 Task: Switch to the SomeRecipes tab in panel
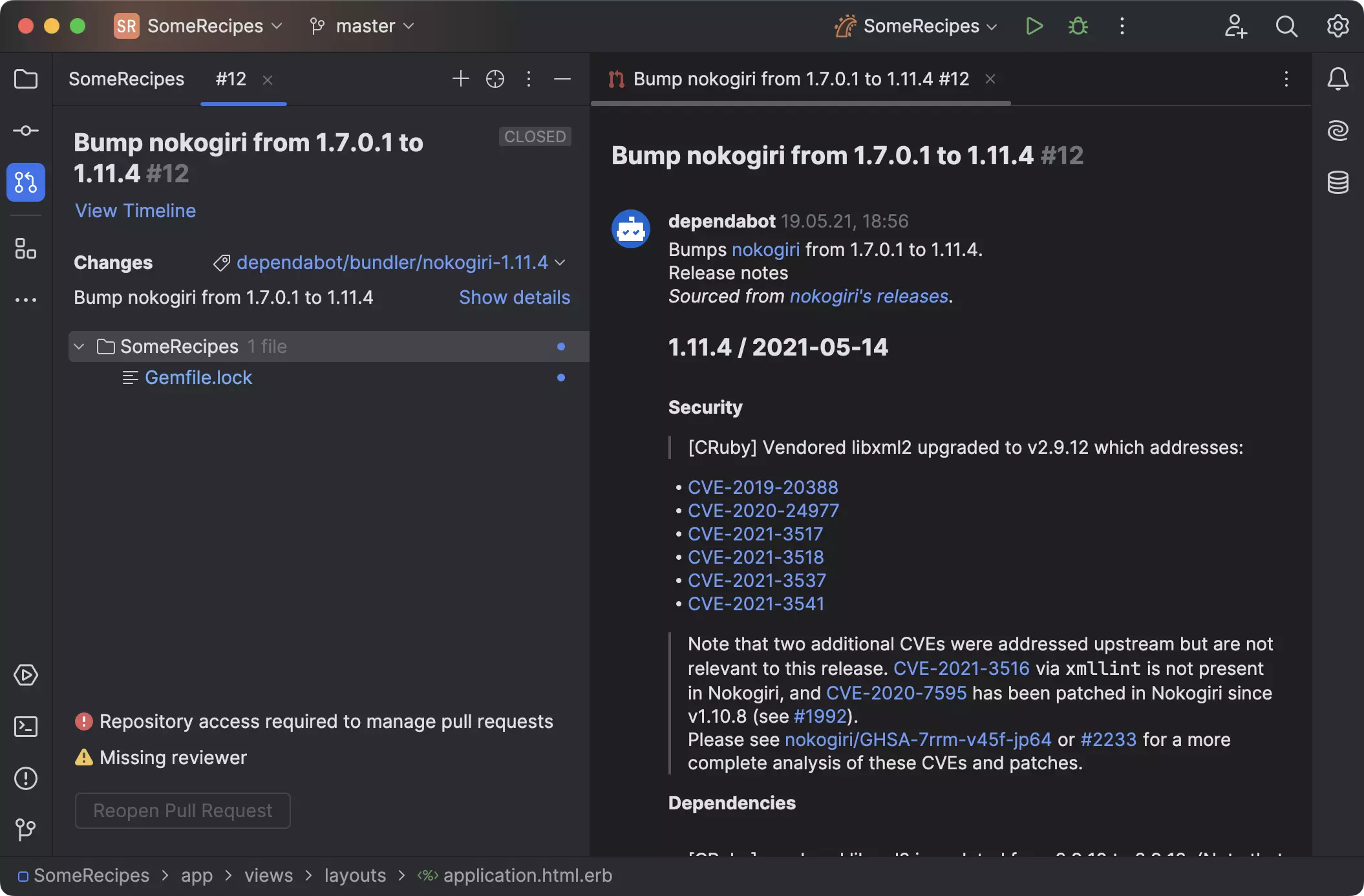127,79
